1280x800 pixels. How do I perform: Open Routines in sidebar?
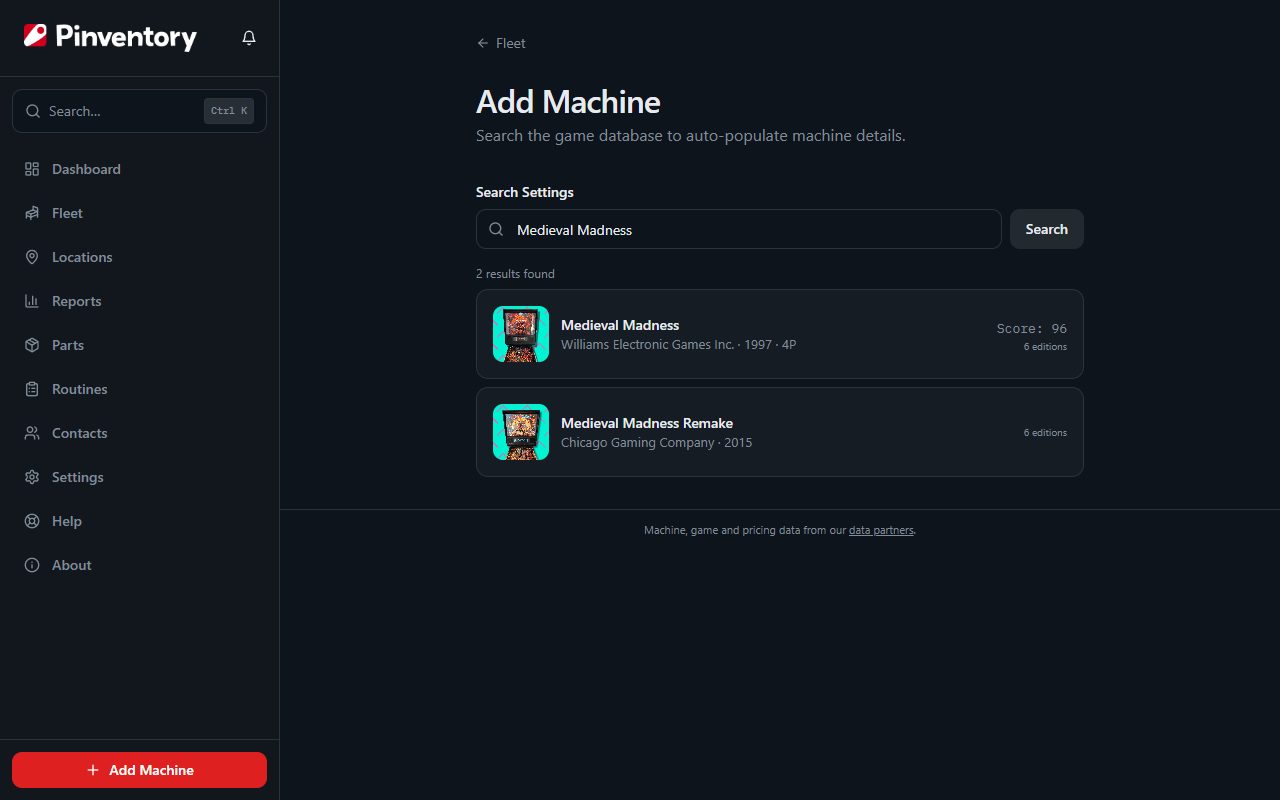coord(139,389)
